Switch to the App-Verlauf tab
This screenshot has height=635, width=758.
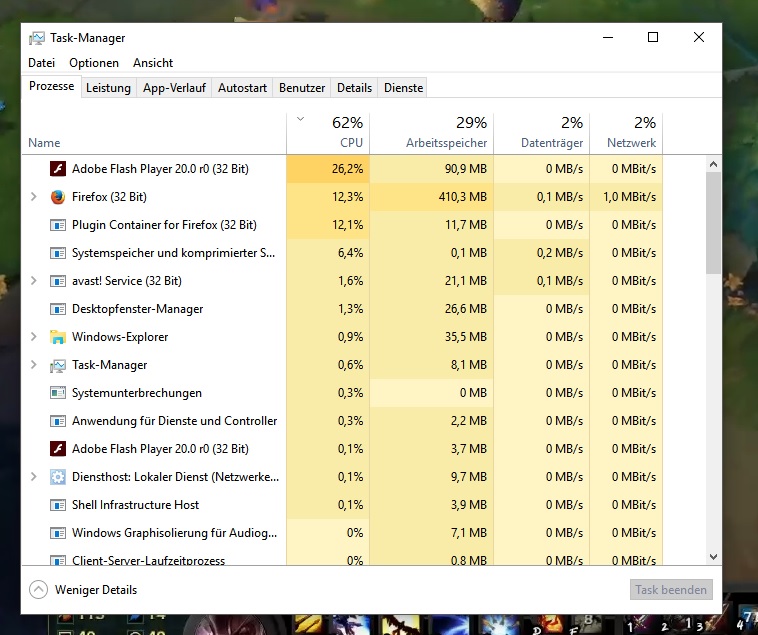point(174,88)
